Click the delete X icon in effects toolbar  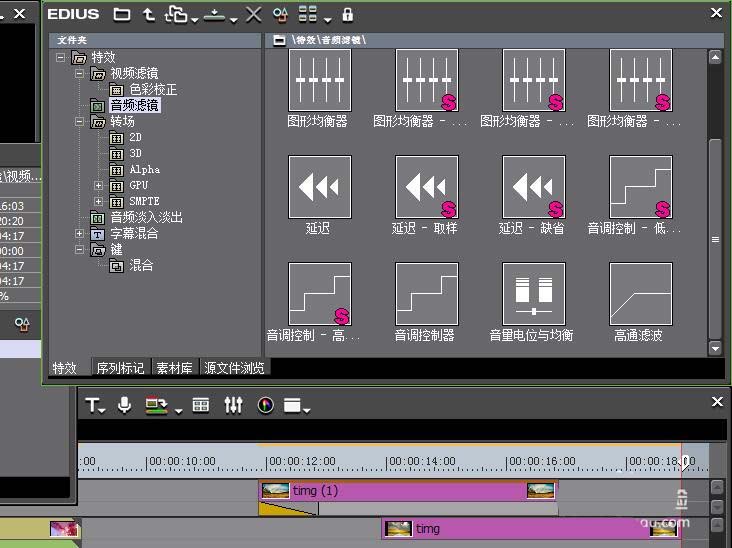(x=253, y=14)
